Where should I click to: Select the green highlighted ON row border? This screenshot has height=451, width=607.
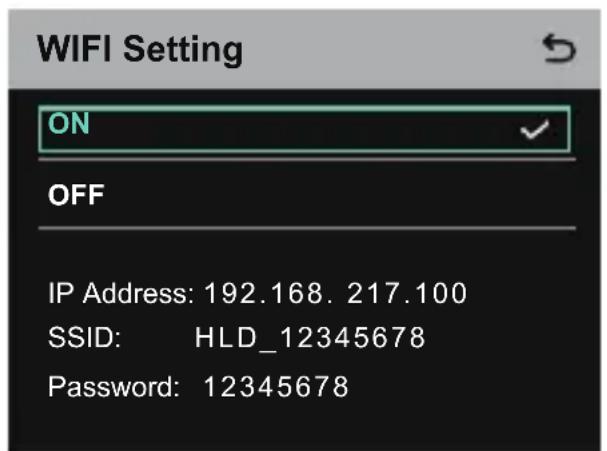[305, 129]
